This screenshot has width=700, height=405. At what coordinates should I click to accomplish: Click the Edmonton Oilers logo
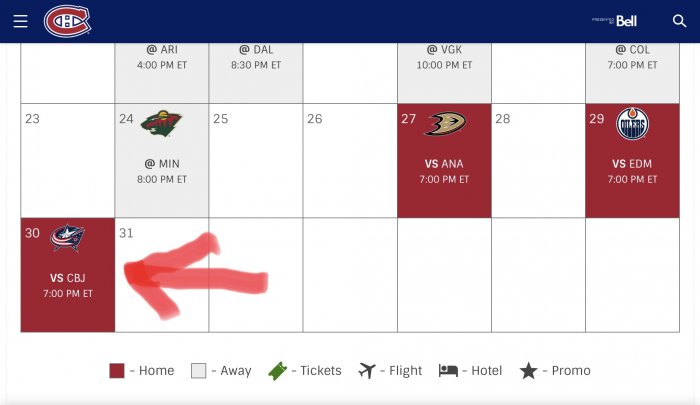632,123
